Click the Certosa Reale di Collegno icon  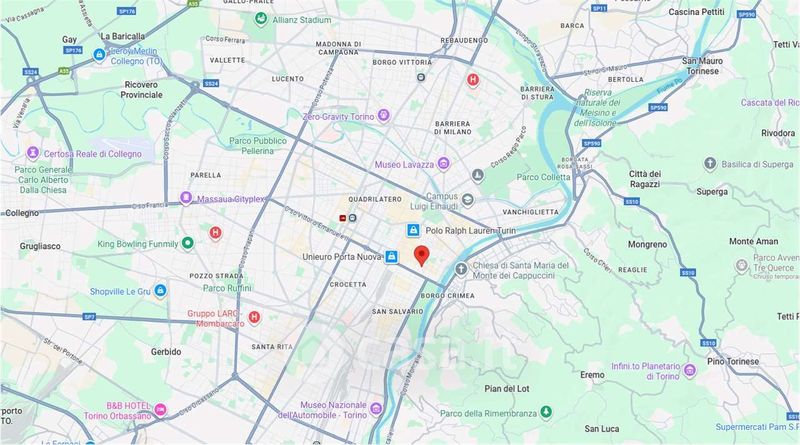pyautogui.click(x=33, y=153)
